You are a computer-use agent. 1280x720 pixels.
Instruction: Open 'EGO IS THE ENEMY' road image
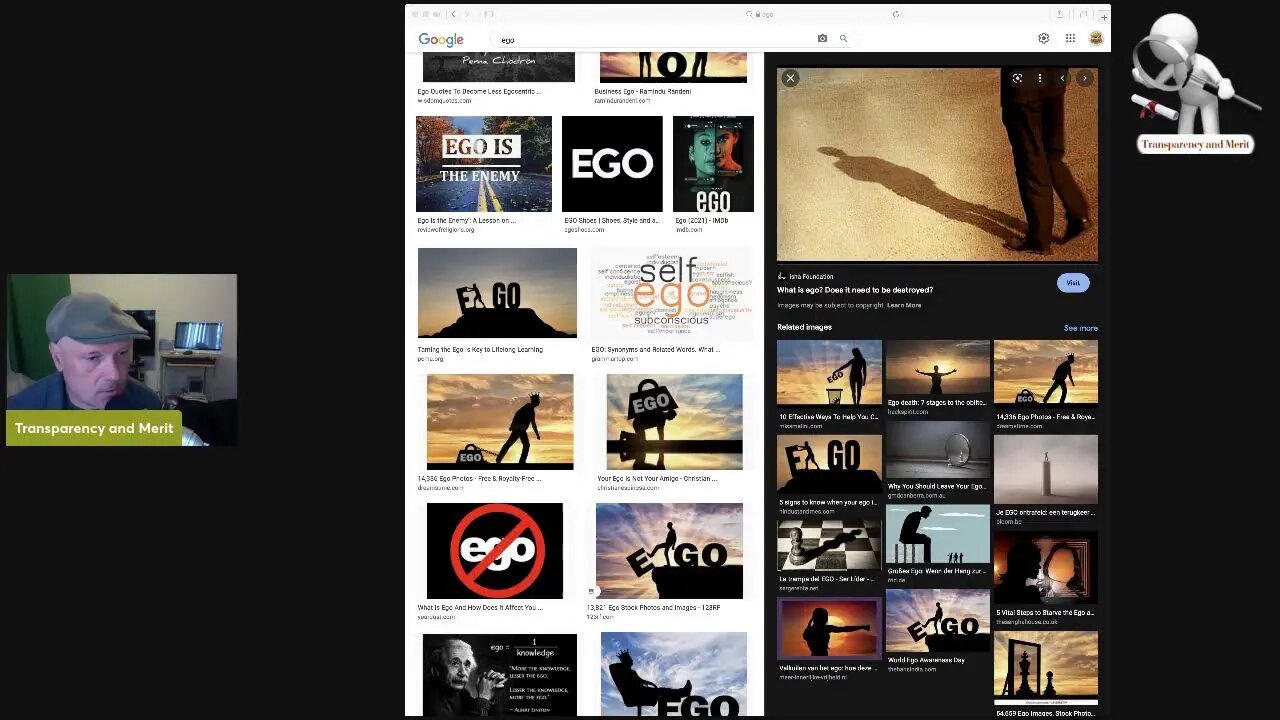(484, 164)
